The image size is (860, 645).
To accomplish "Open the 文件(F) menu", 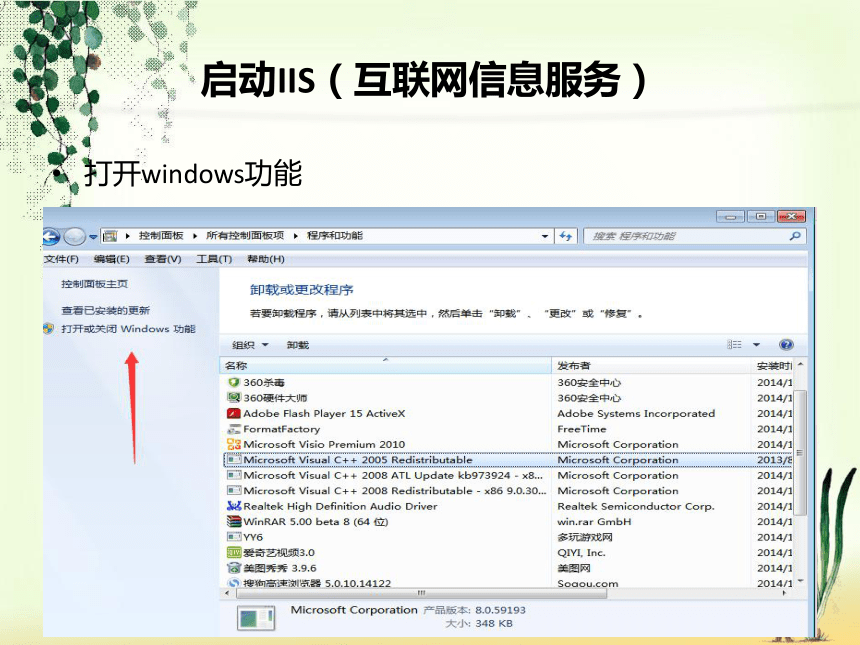I will (x=61, y=259).
